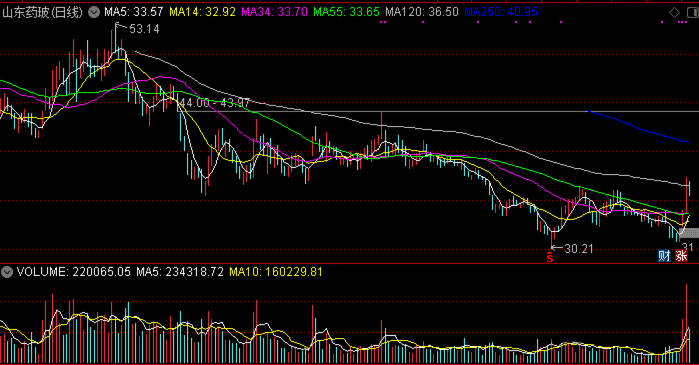Click the diamond icon at top right

click(674, 12)
